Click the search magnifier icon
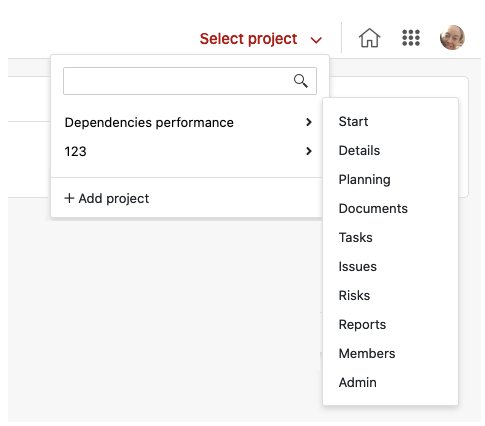 (301, 81)
